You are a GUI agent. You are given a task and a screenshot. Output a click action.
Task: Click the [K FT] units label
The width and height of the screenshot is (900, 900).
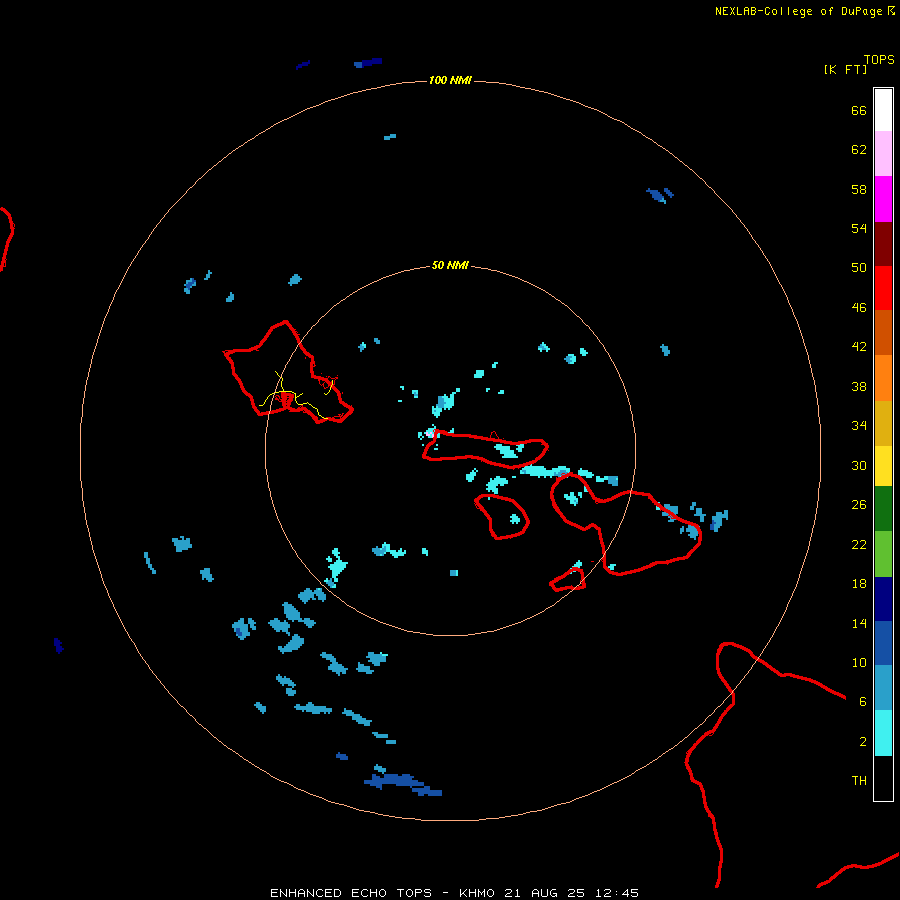point(845,69)
